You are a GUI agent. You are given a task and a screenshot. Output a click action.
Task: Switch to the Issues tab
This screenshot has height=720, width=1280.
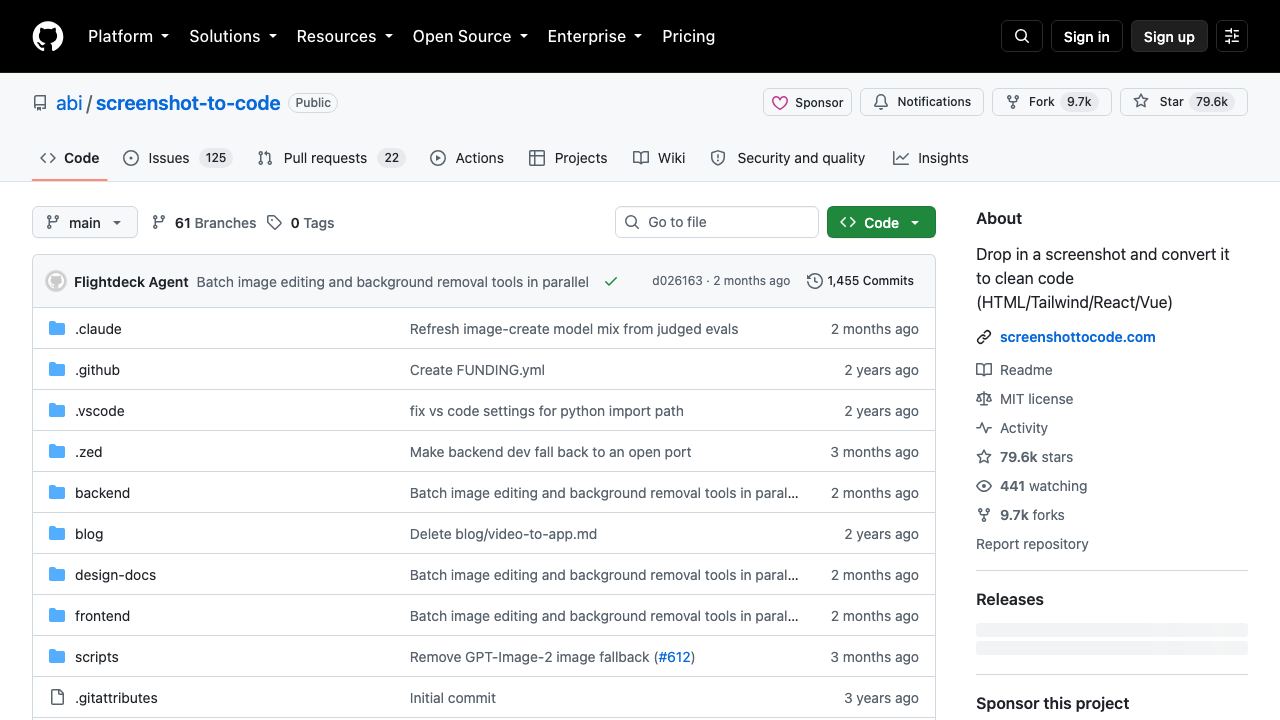[177, 158]
